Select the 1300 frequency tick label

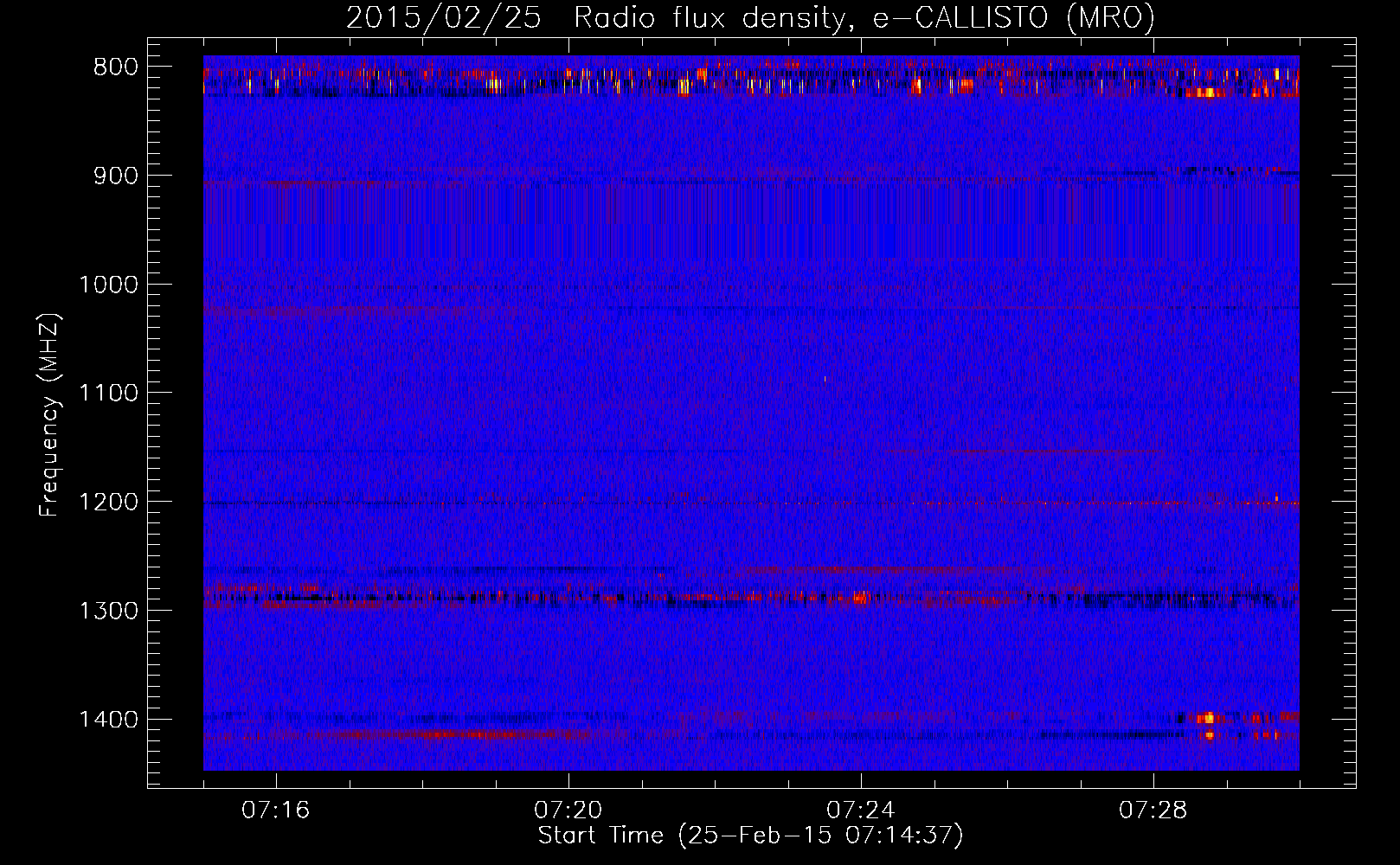[109, 611]
